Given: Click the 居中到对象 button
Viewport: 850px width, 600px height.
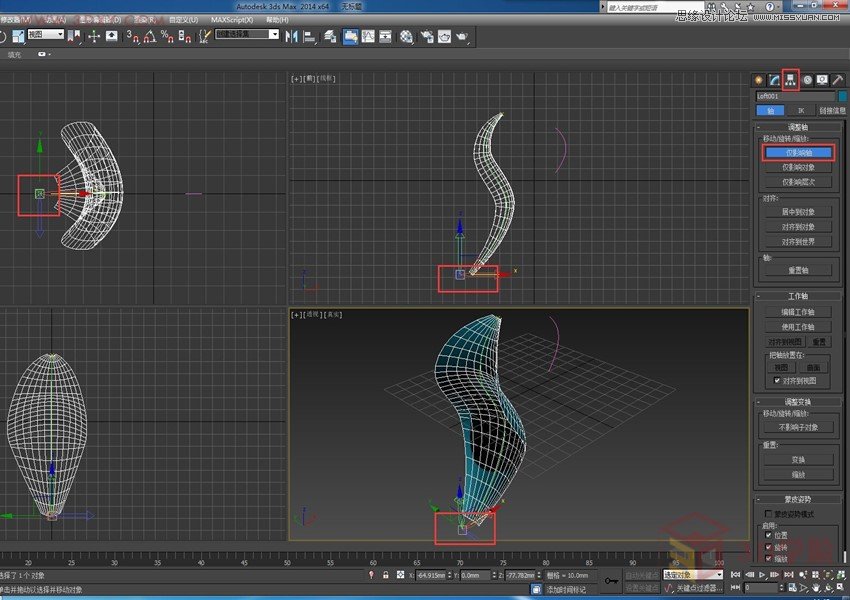Looking at the screenshot, I should coord(799,212).
